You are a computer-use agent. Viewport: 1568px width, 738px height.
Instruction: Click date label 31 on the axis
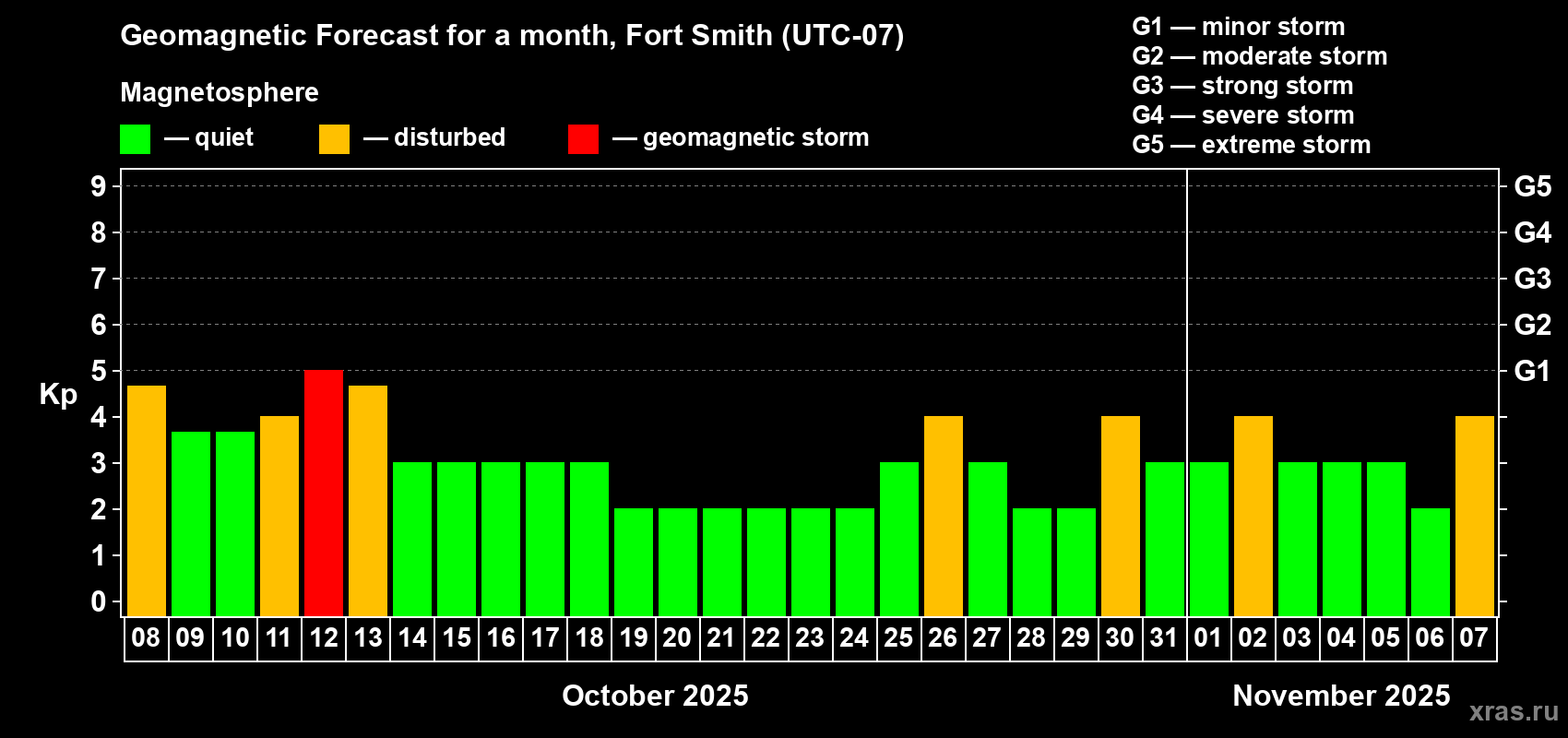point(1165,638)
